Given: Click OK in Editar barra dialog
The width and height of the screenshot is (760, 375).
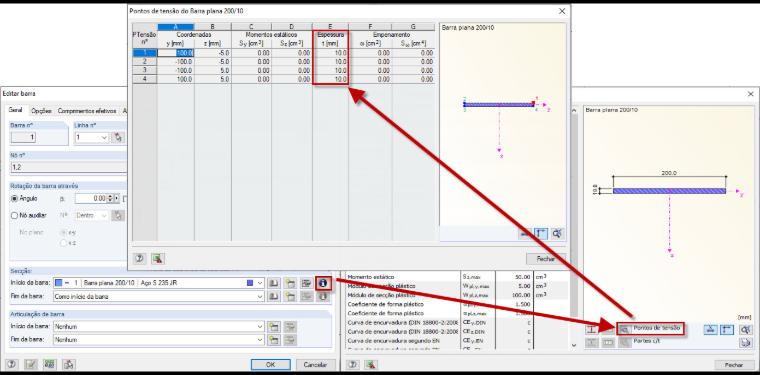Looking at the screenshot, I should (x=271, y=365).
